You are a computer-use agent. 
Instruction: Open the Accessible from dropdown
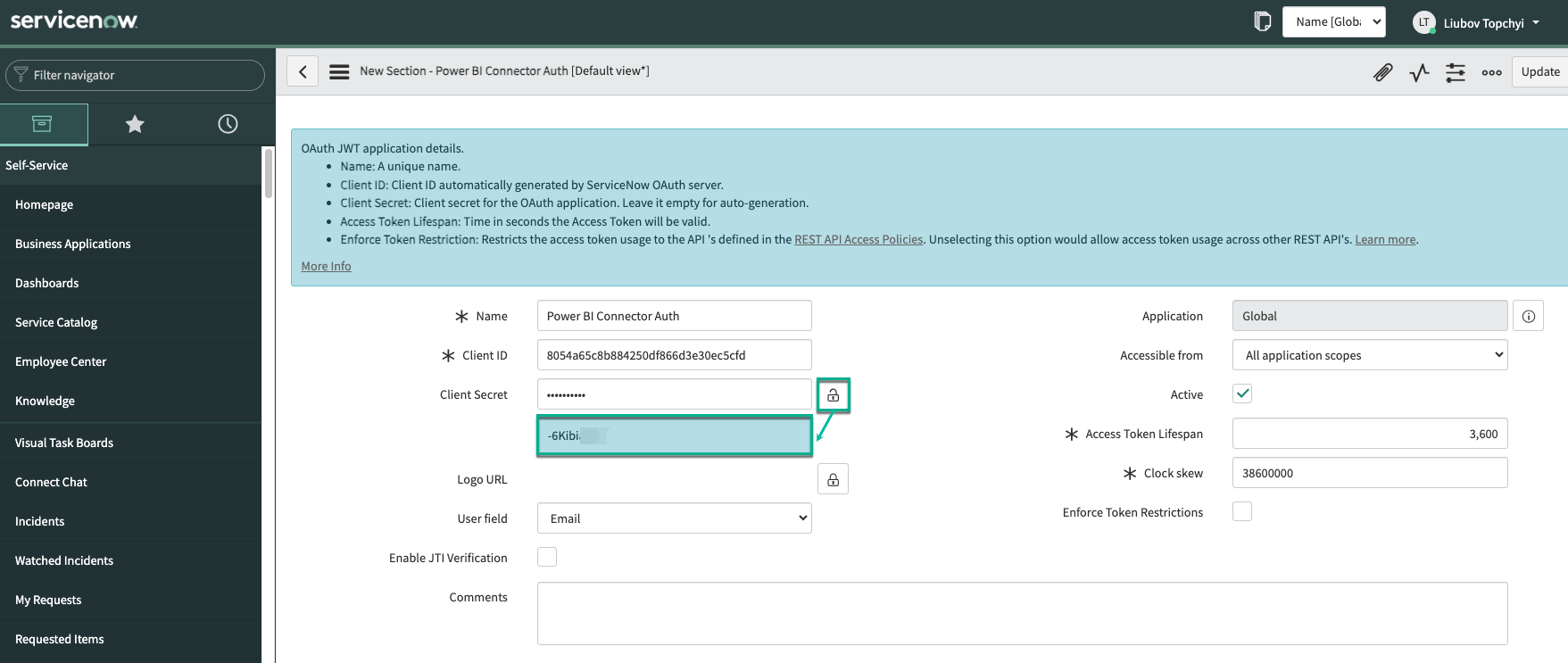point(1369,355)
